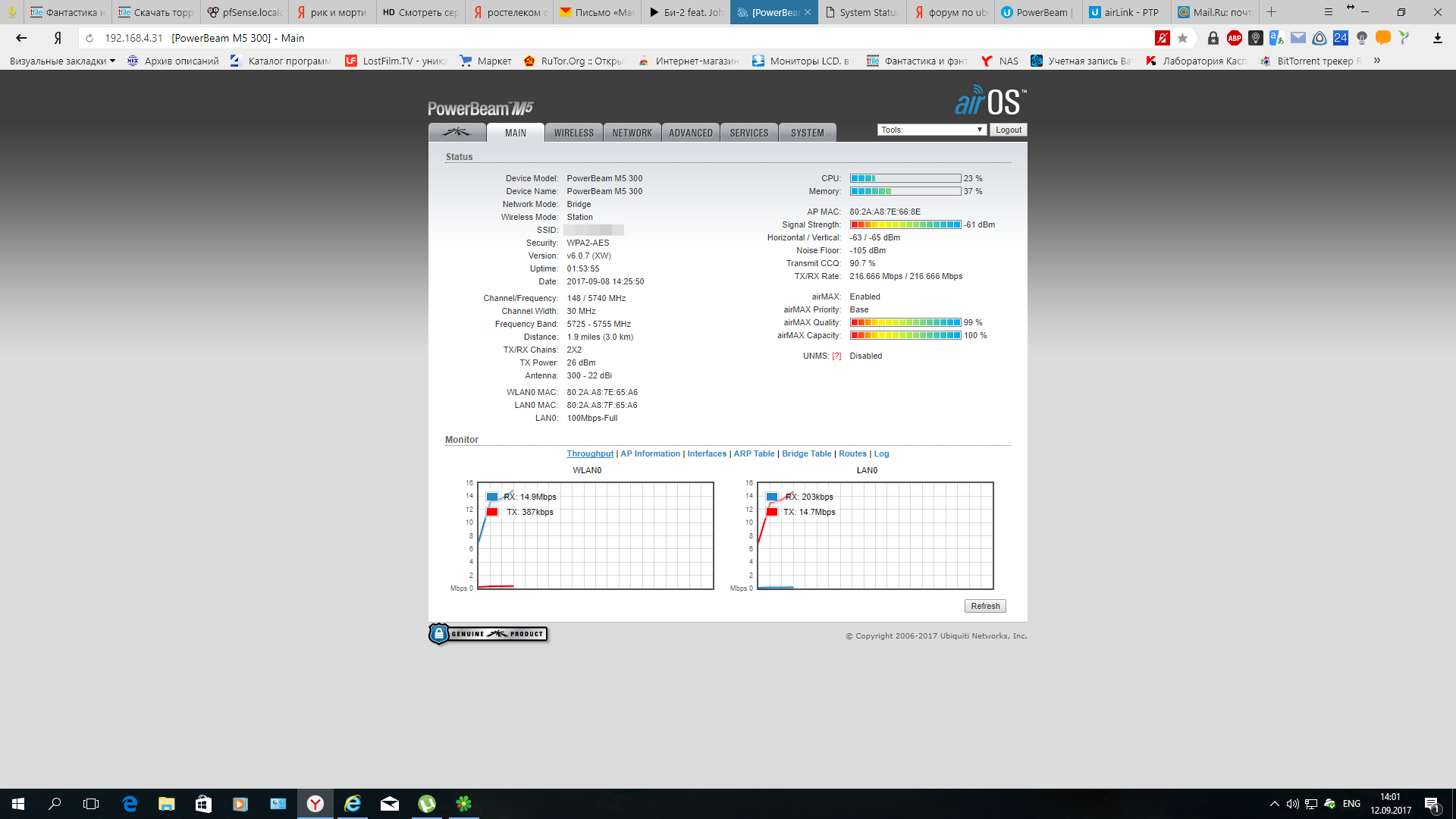Open the volume control in tray
The image size is (1456, 819).
(1292, 804)
